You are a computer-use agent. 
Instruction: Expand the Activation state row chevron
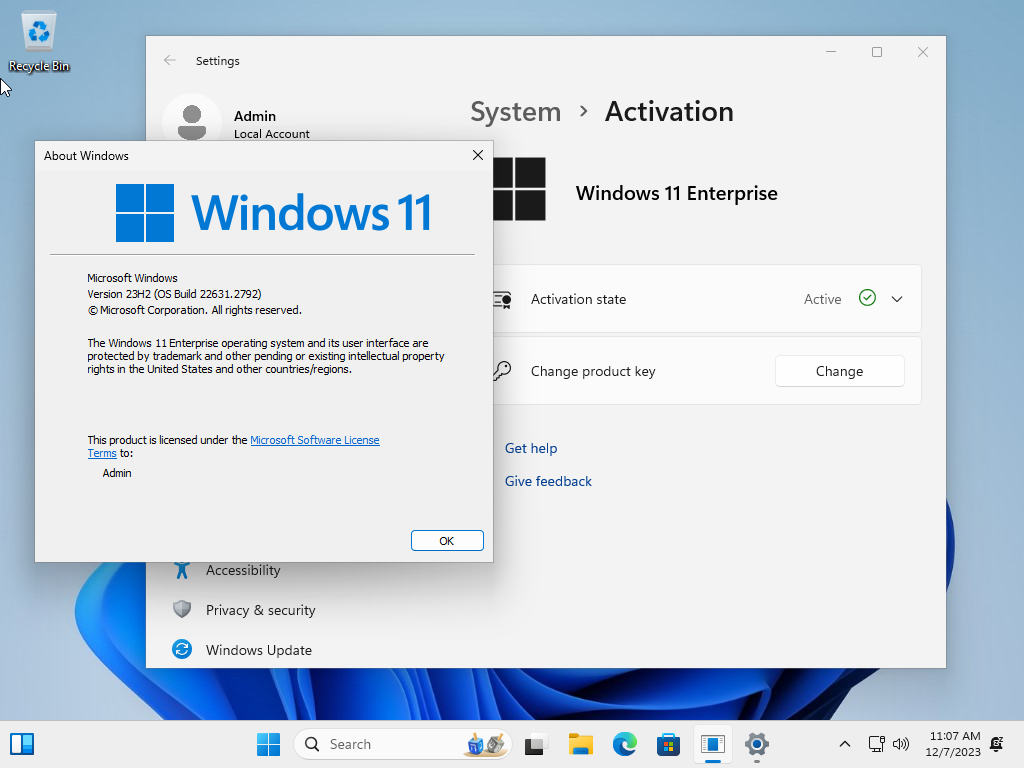pos(897,299)
